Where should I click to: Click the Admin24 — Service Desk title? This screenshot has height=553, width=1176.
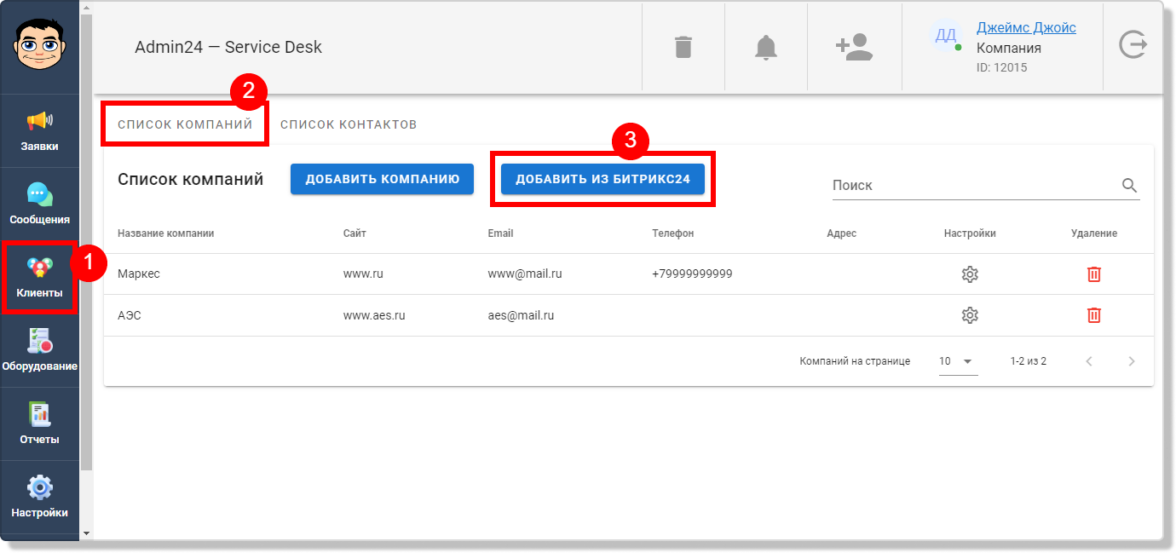[228, 47]
